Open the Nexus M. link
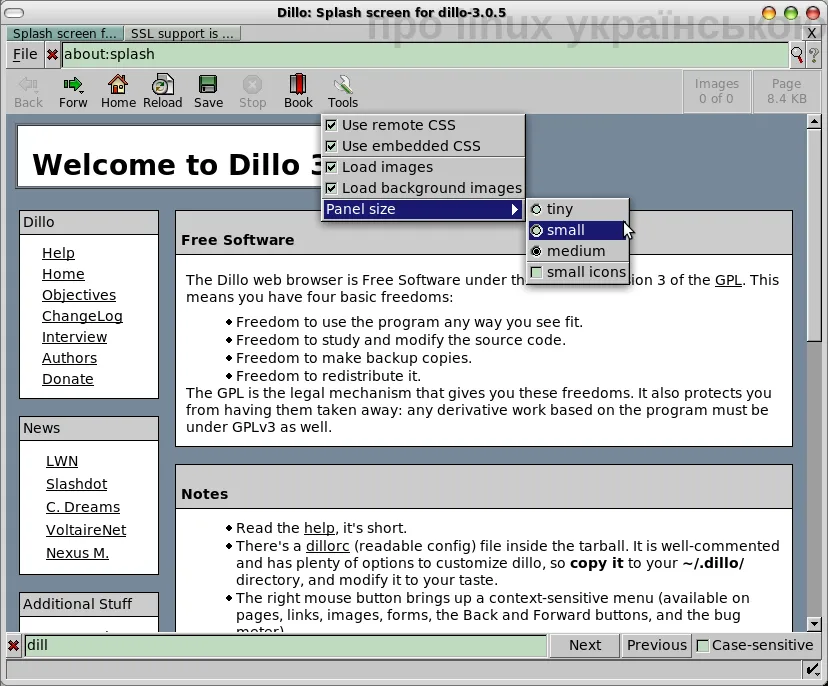Image resolution: width=828 pixels, height=686 pixels. pyautogui.click(x=77, y=553)
